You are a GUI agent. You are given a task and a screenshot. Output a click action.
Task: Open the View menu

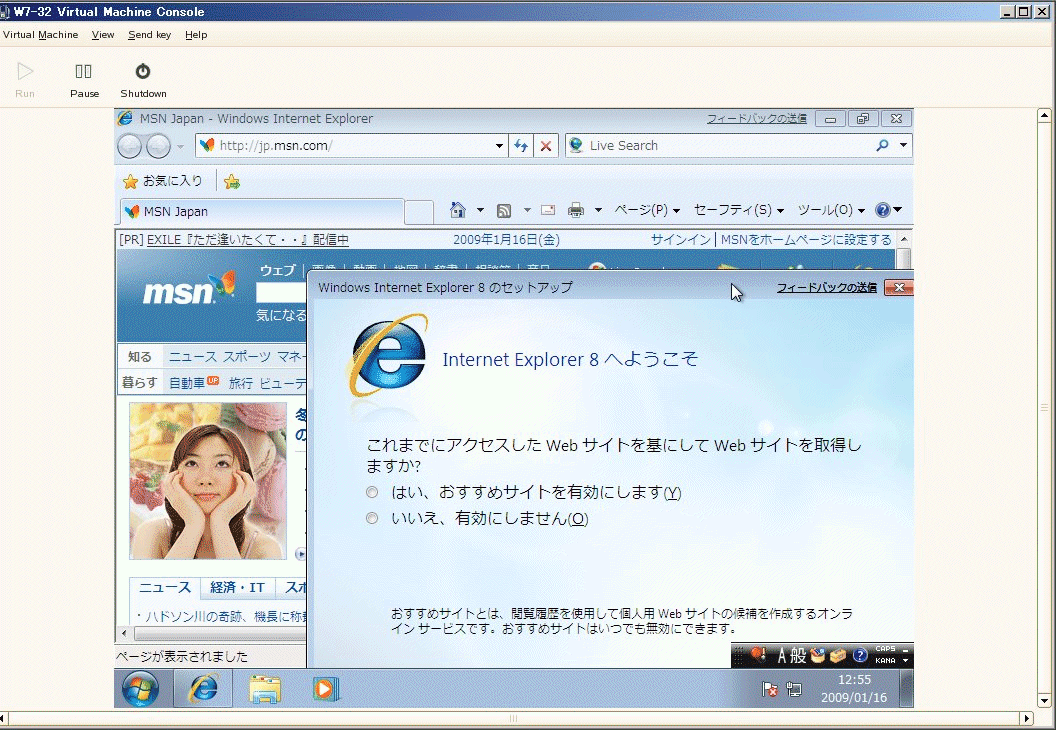[103, 35]
